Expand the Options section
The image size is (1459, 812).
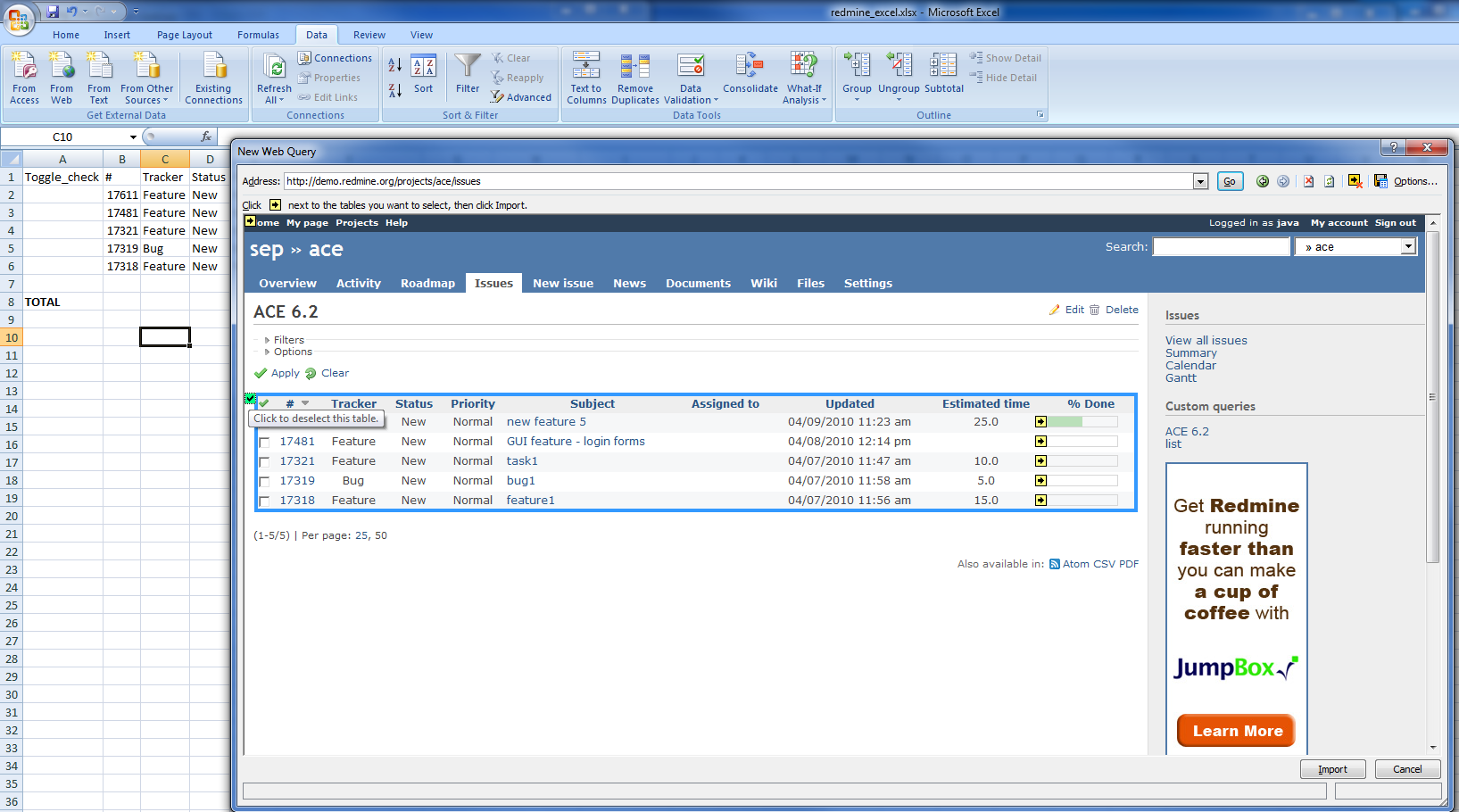288,352
